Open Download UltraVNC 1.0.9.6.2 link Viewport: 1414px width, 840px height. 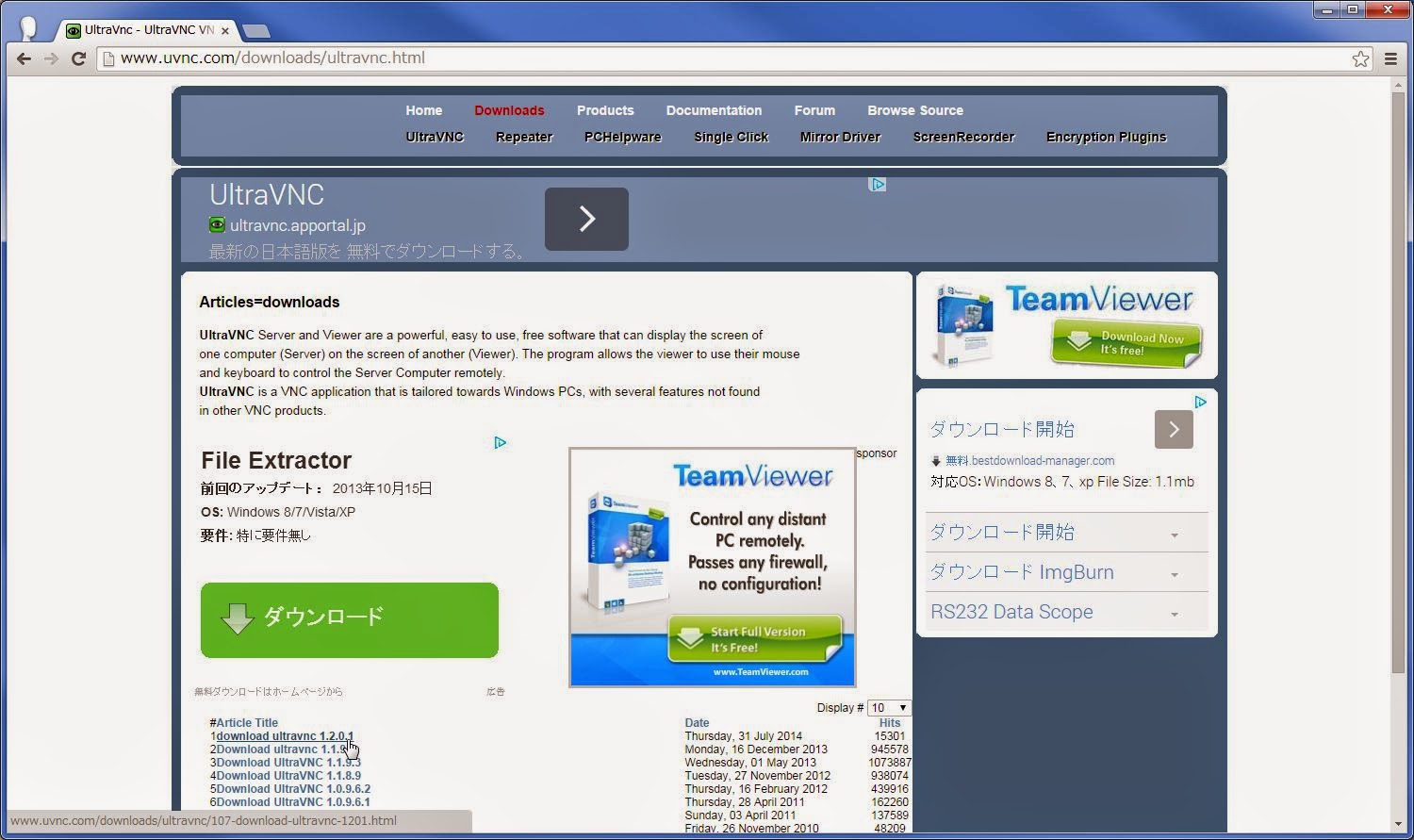(x=293, y=789)
